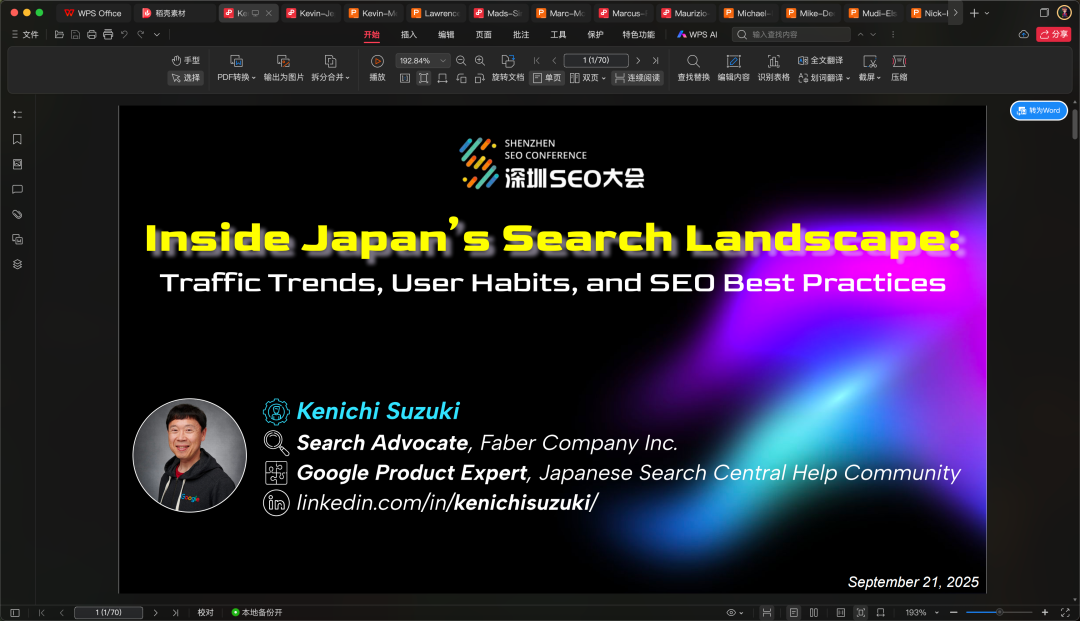
Task: Open the PDF转换 convert menu
Action: [x=236, y=68]
